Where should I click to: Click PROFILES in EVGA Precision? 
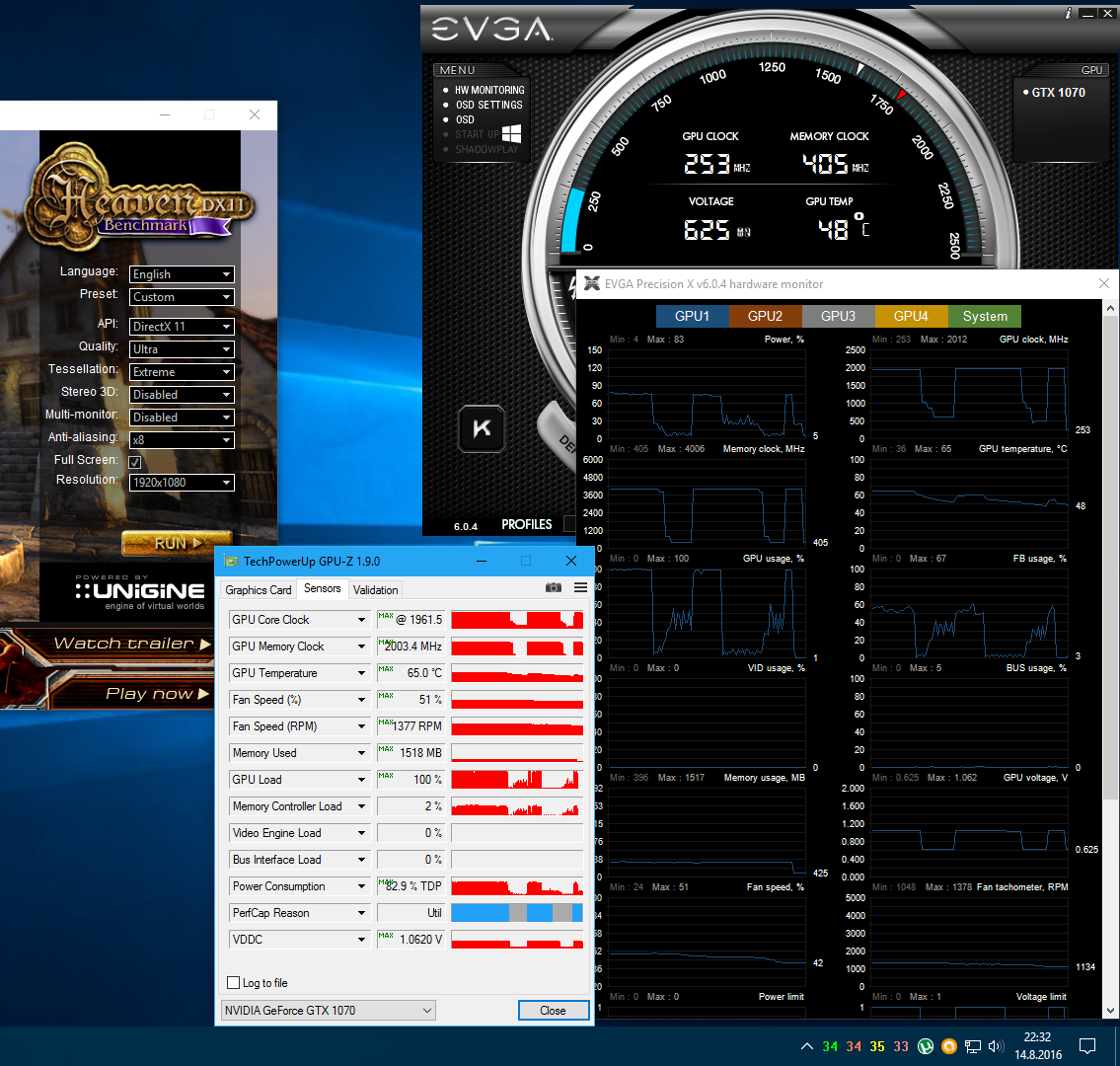[x=526, y=524]
